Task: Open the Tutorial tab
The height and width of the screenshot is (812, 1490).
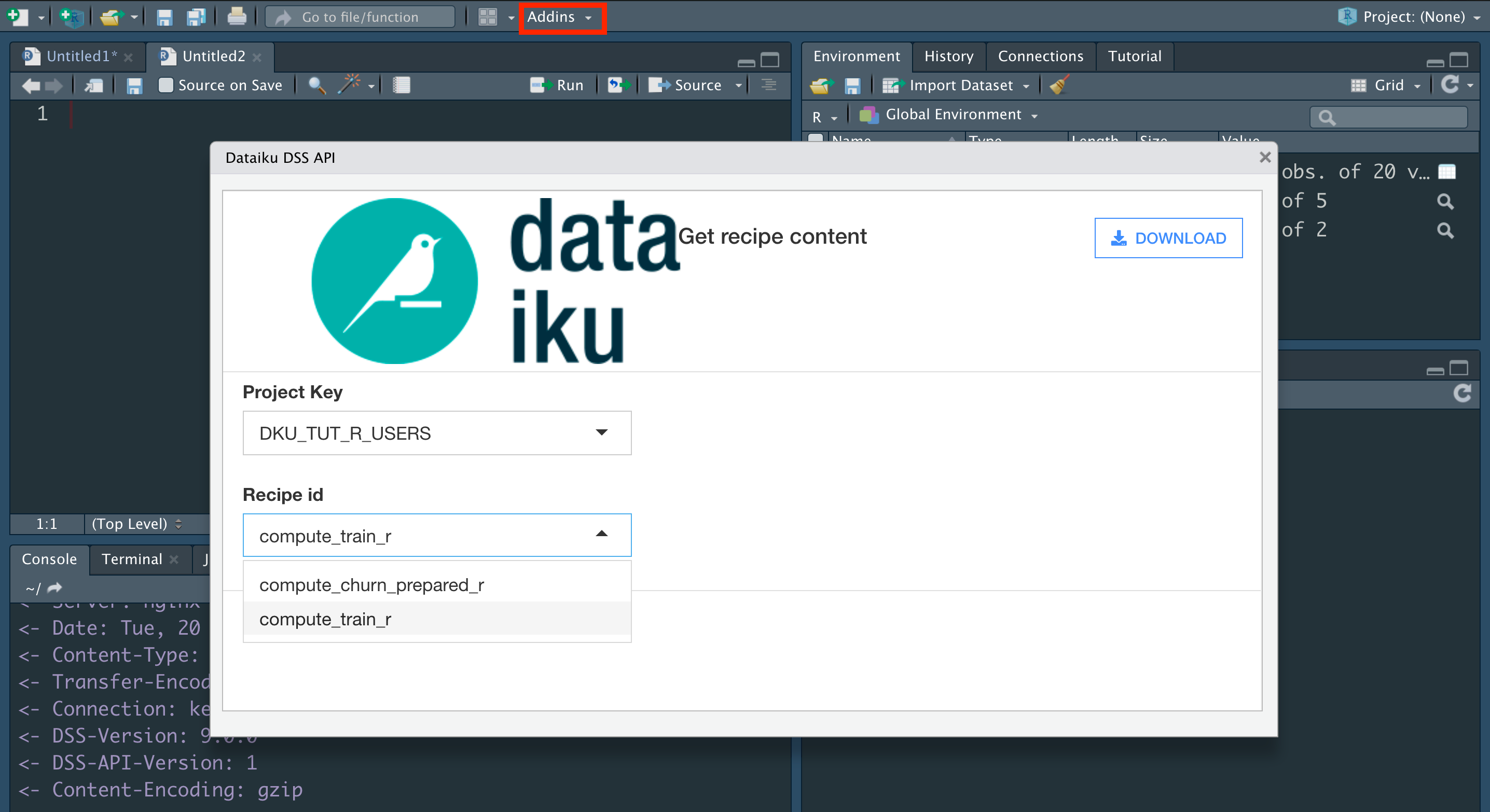Action: pyautogui.click(x=1134, y=56)
